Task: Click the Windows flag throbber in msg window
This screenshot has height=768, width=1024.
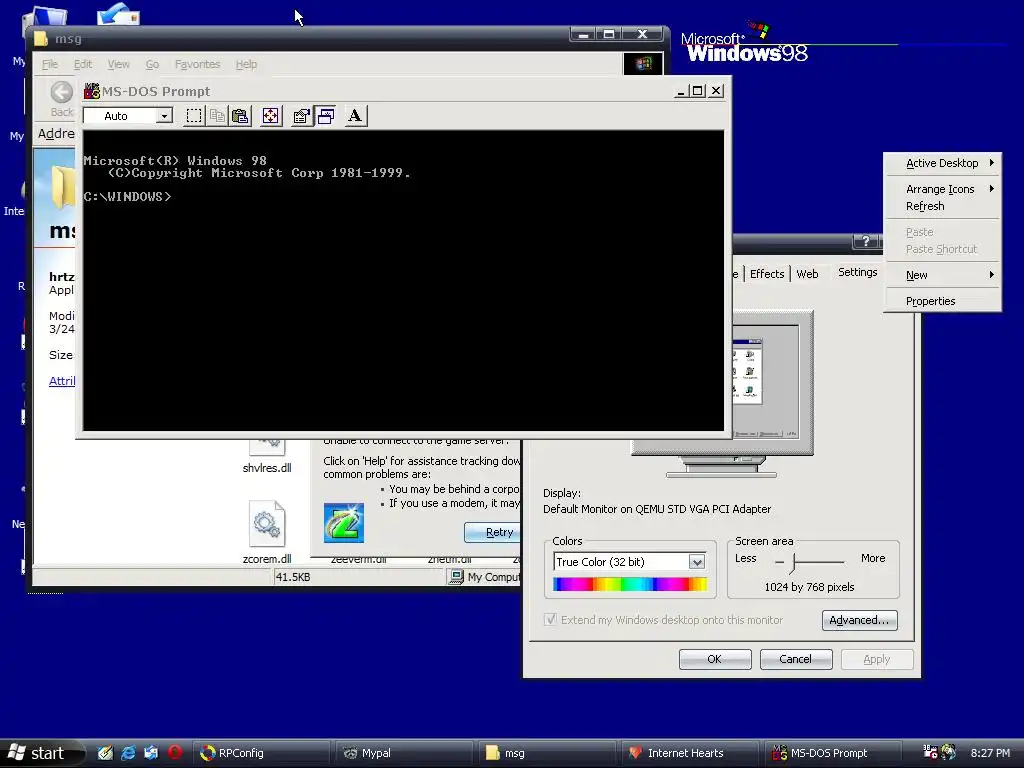Action: [x=643, y=63]
